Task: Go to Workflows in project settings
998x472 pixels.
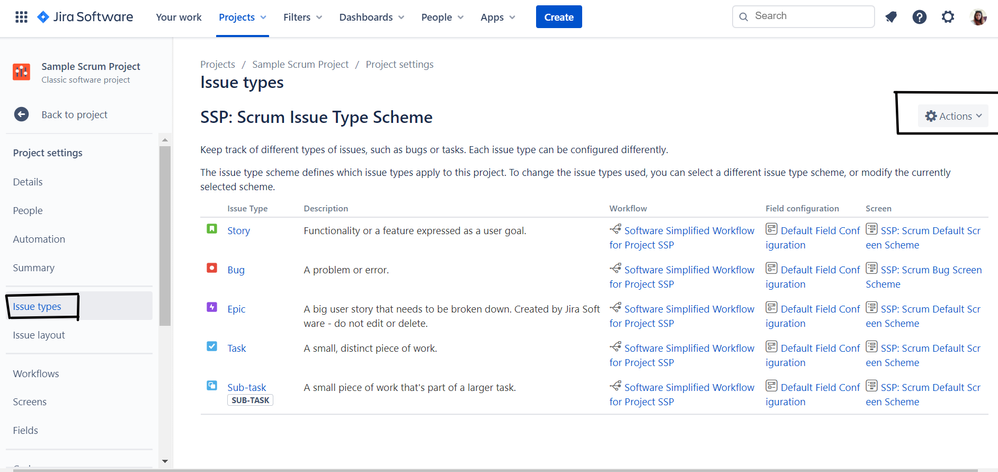Action: pyautogui.click(x=36, y=373)
